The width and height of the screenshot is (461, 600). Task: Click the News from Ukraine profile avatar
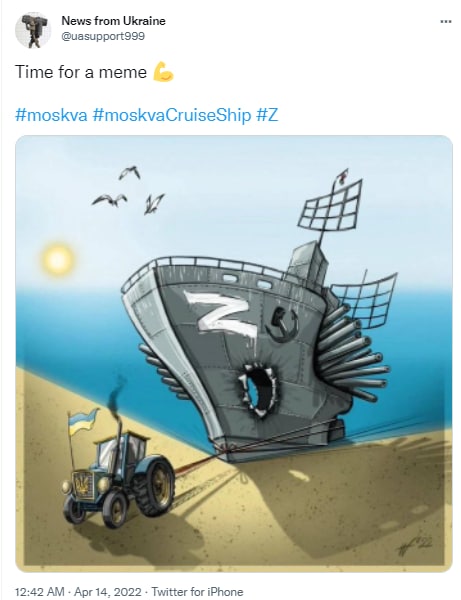(x=33, y=30)
